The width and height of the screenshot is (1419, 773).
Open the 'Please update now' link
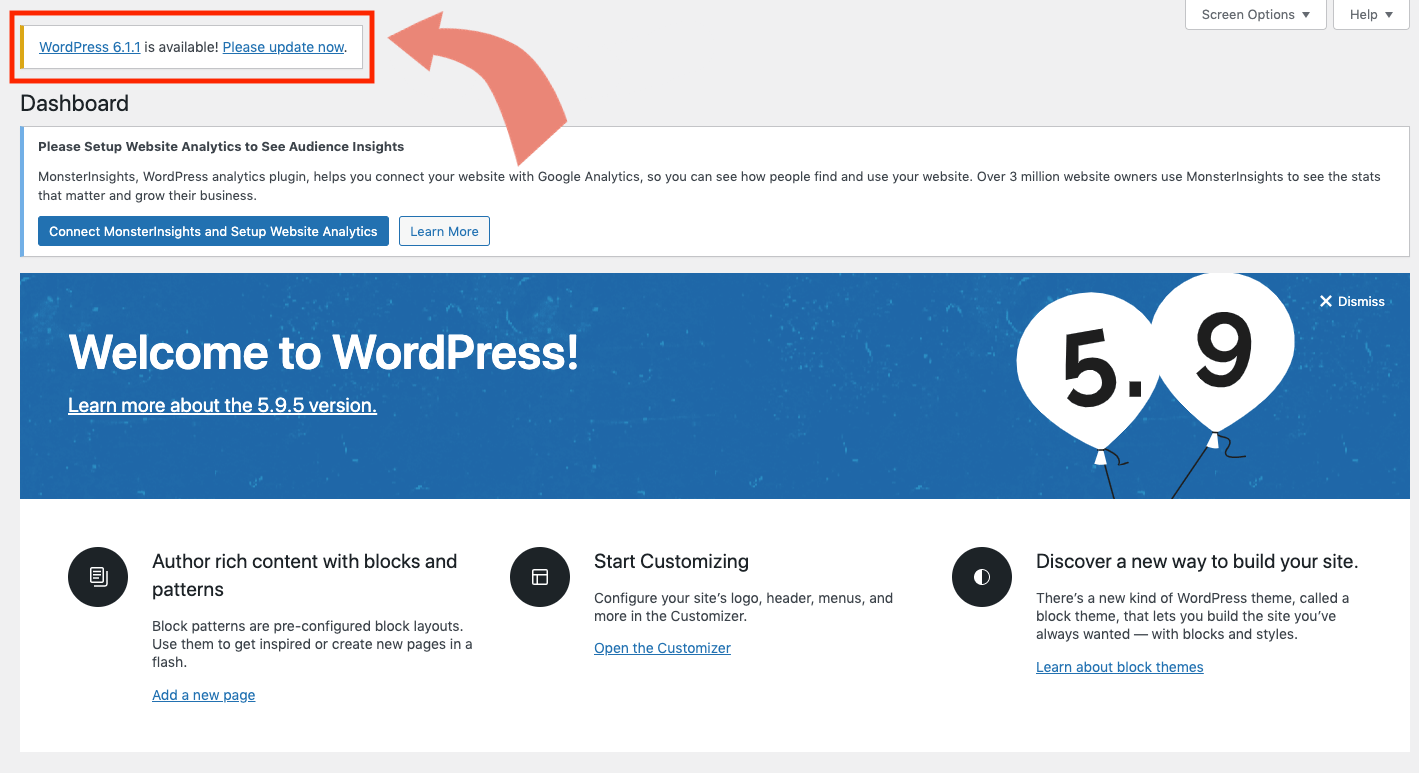click(284, 46)
